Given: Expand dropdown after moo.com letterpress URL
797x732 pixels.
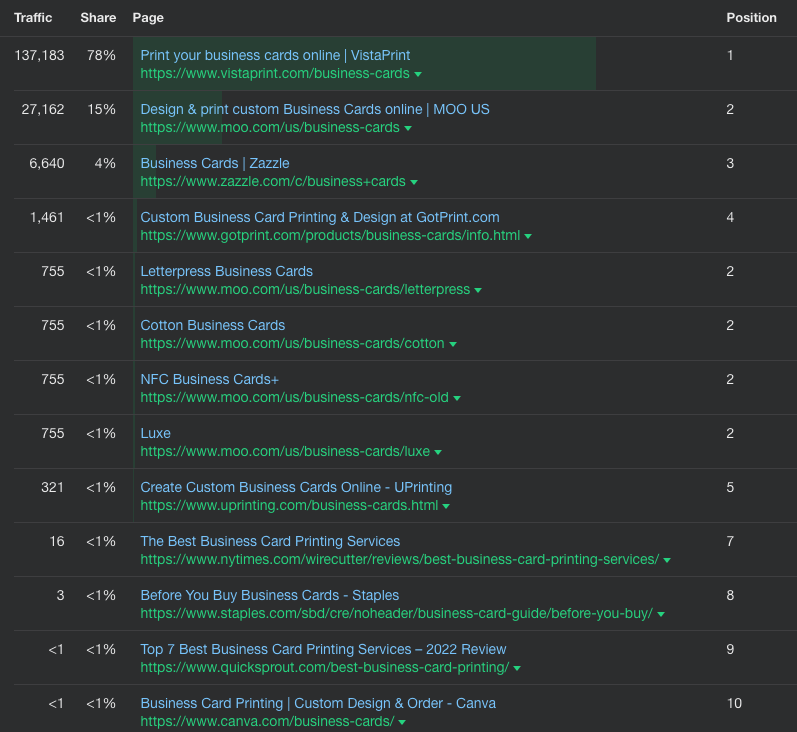Looking at the screenshot, I should pos(478,290).
